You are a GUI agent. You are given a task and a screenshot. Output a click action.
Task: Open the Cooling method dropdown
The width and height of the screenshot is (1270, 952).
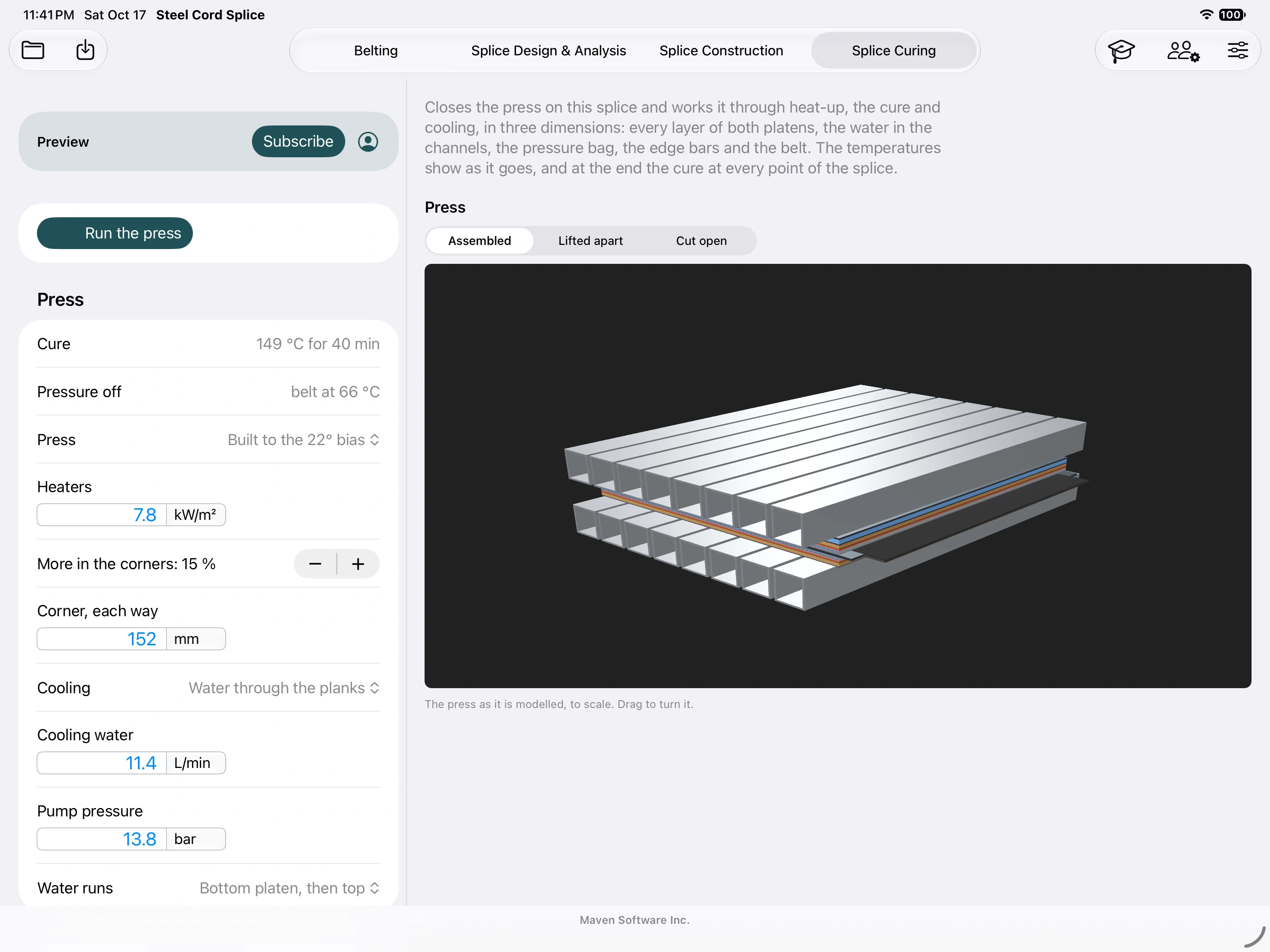coord(284,688)
